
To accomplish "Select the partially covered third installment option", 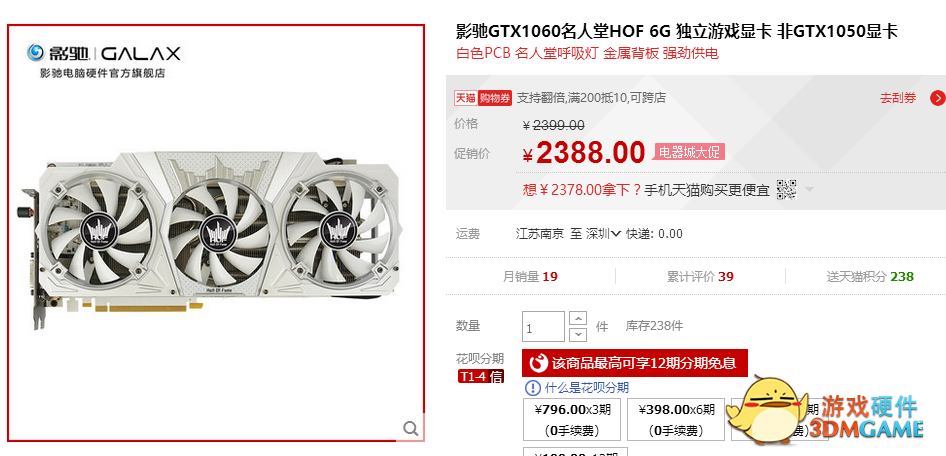I will click(778, 419).
